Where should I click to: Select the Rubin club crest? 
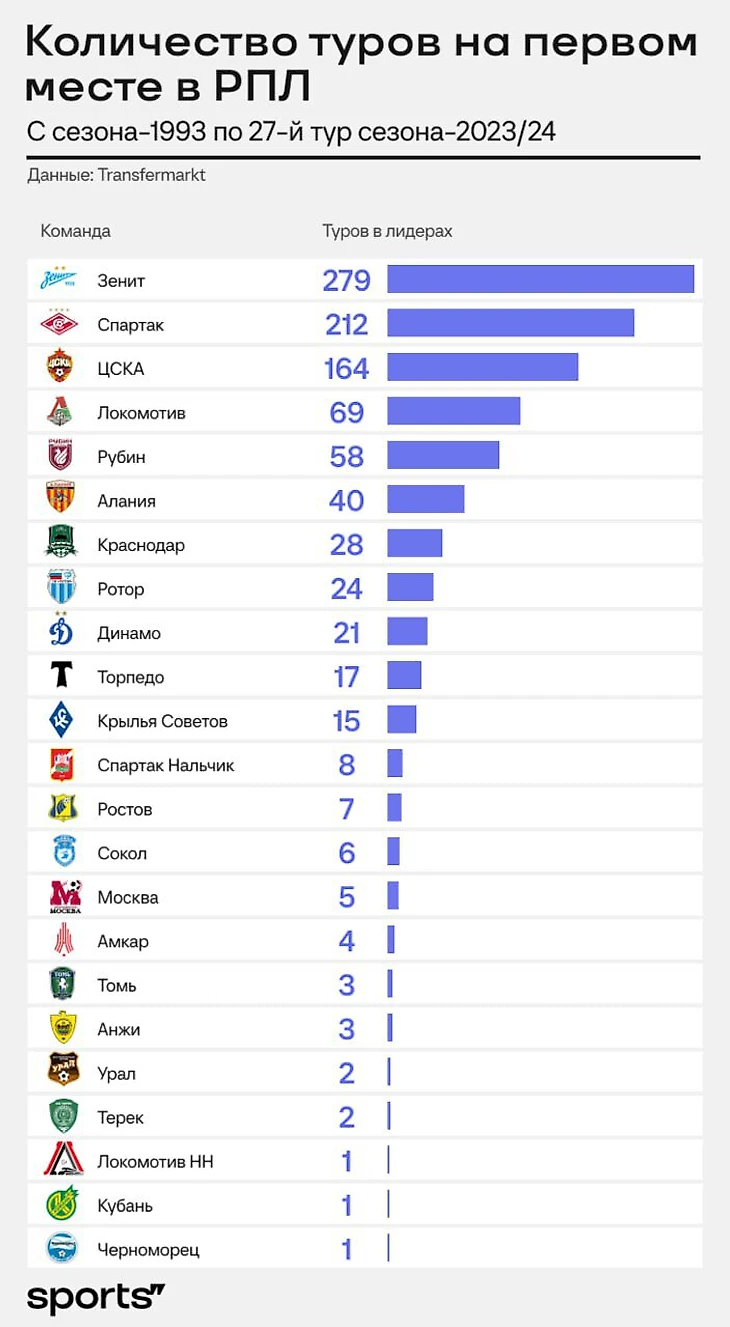[x=61, y=455]
